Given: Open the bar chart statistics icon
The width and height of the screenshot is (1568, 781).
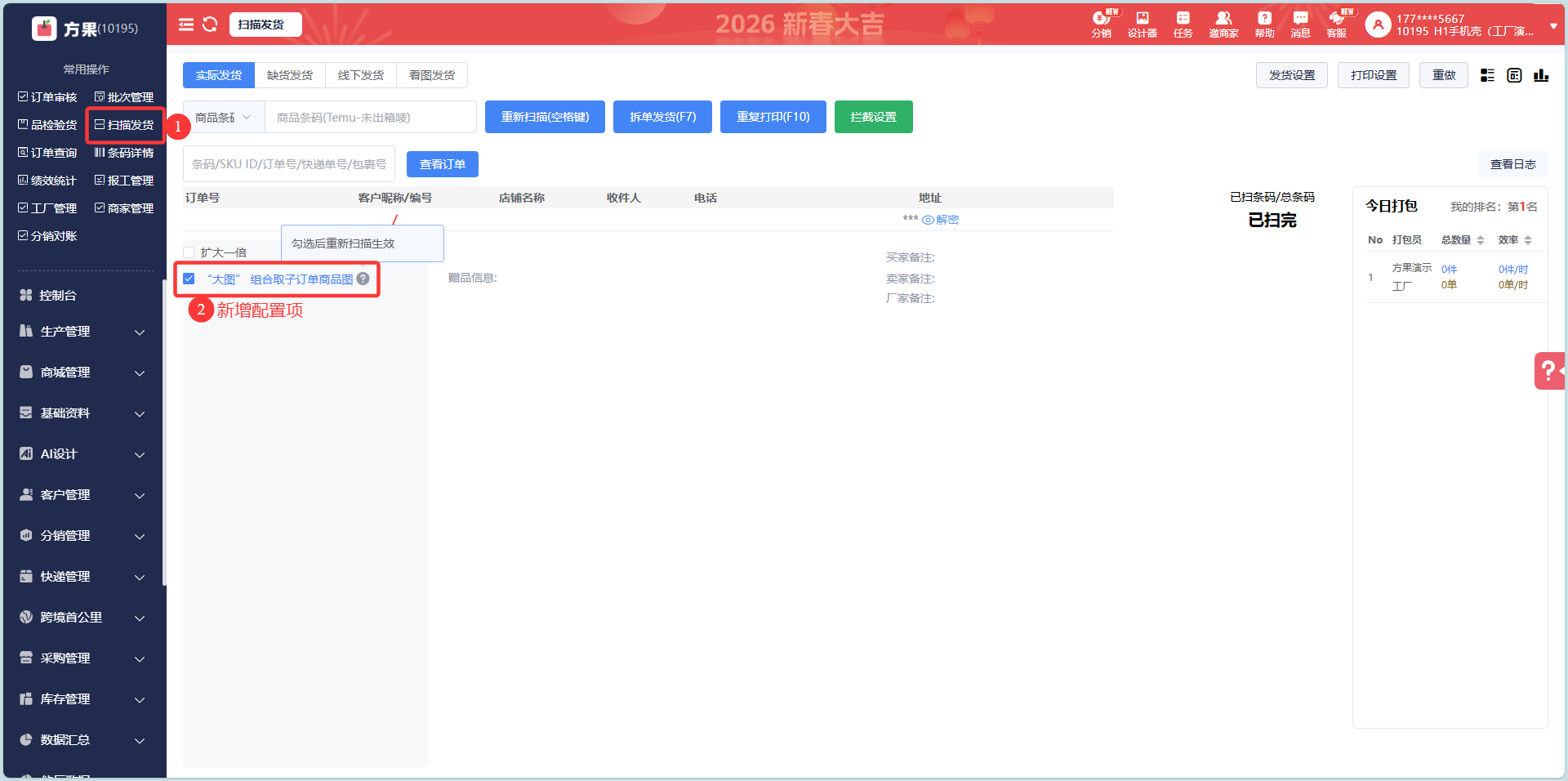Looking at the screenshot, I should [1541, 75].
